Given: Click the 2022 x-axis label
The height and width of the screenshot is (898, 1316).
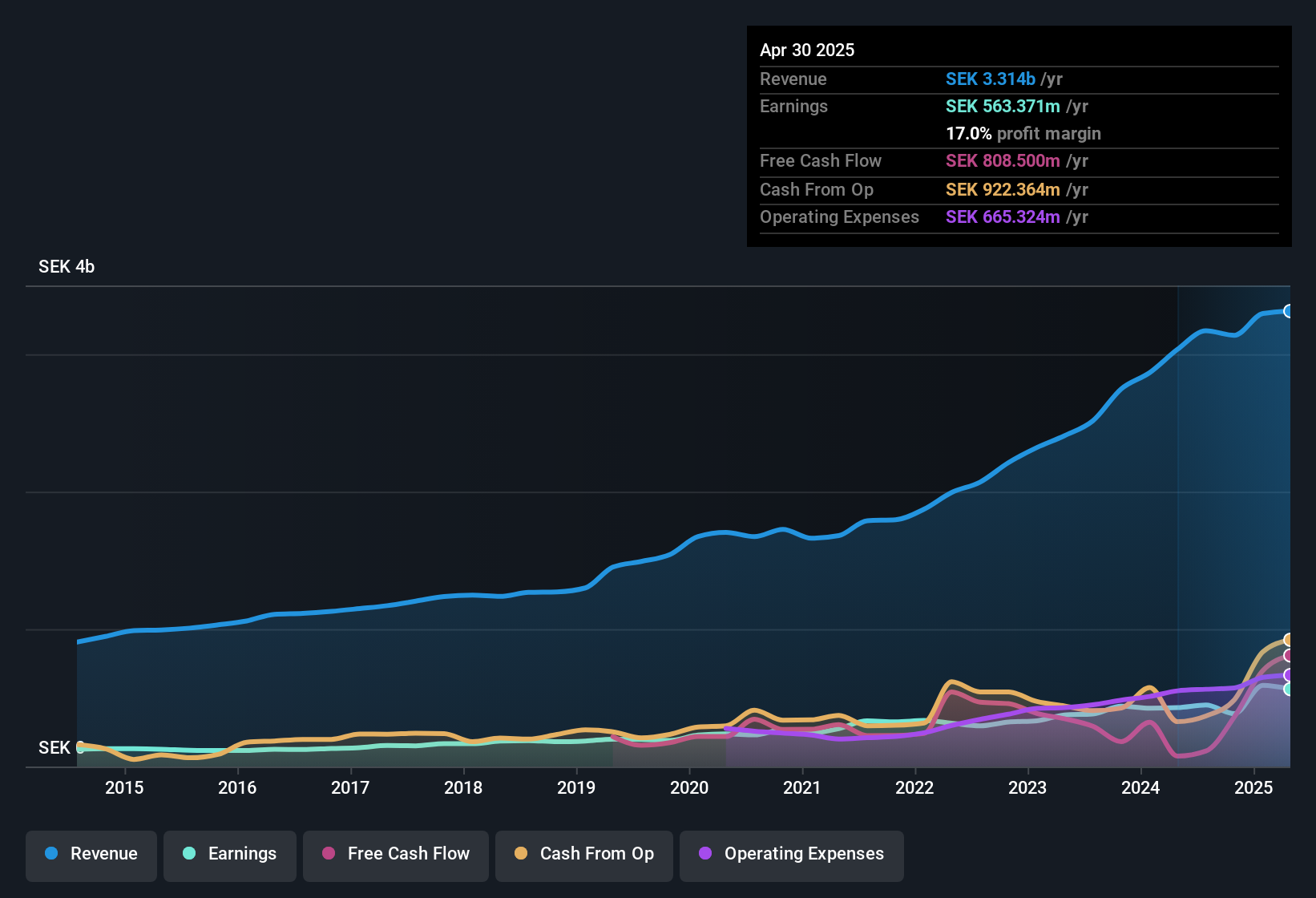Looking at the screenshot, I should coord(914,788).
